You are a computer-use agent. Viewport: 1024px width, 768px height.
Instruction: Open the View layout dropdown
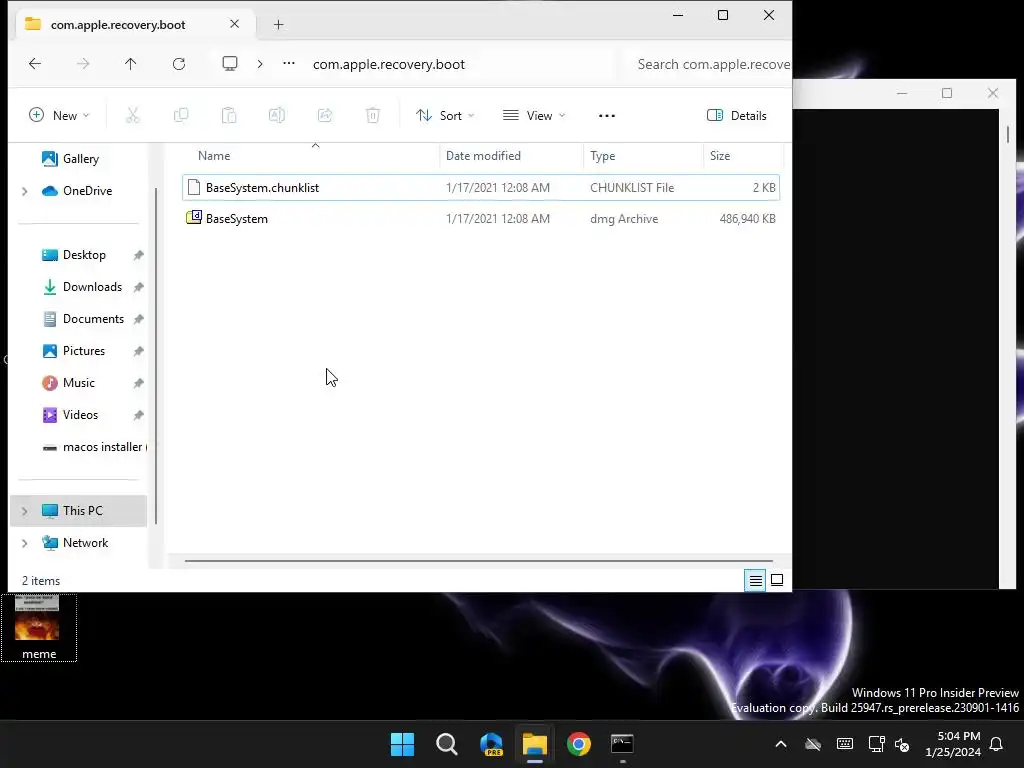tap(534, 116)
